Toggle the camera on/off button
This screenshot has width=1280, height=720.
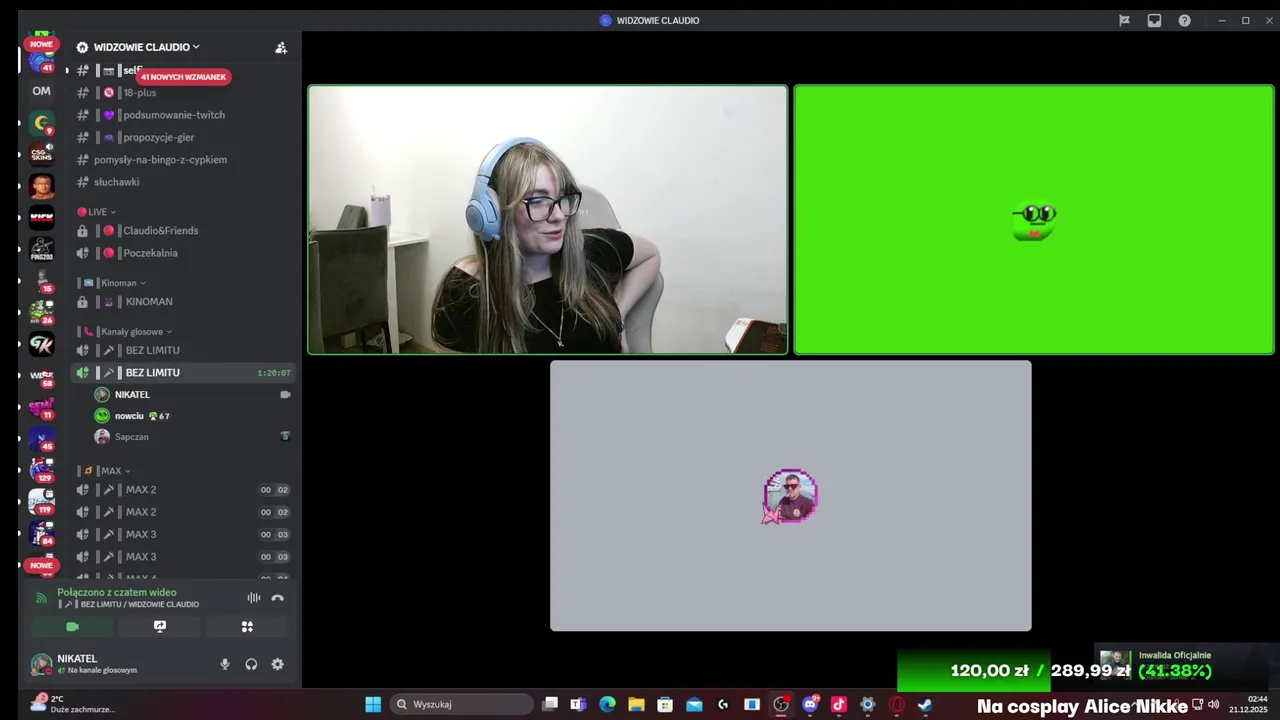pos(72,627)
